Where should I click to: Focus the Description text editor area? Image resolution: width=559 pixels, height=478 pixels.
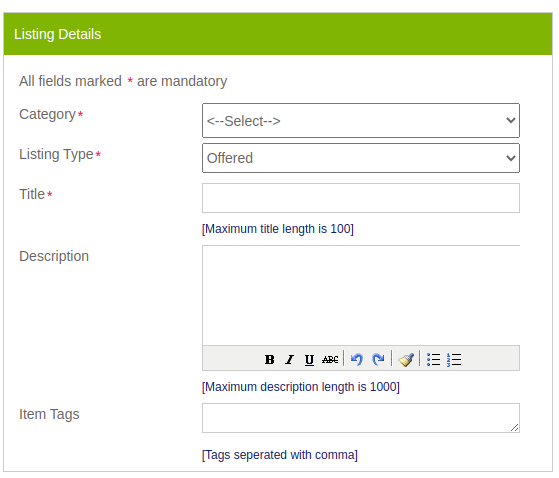coord(361,295)
